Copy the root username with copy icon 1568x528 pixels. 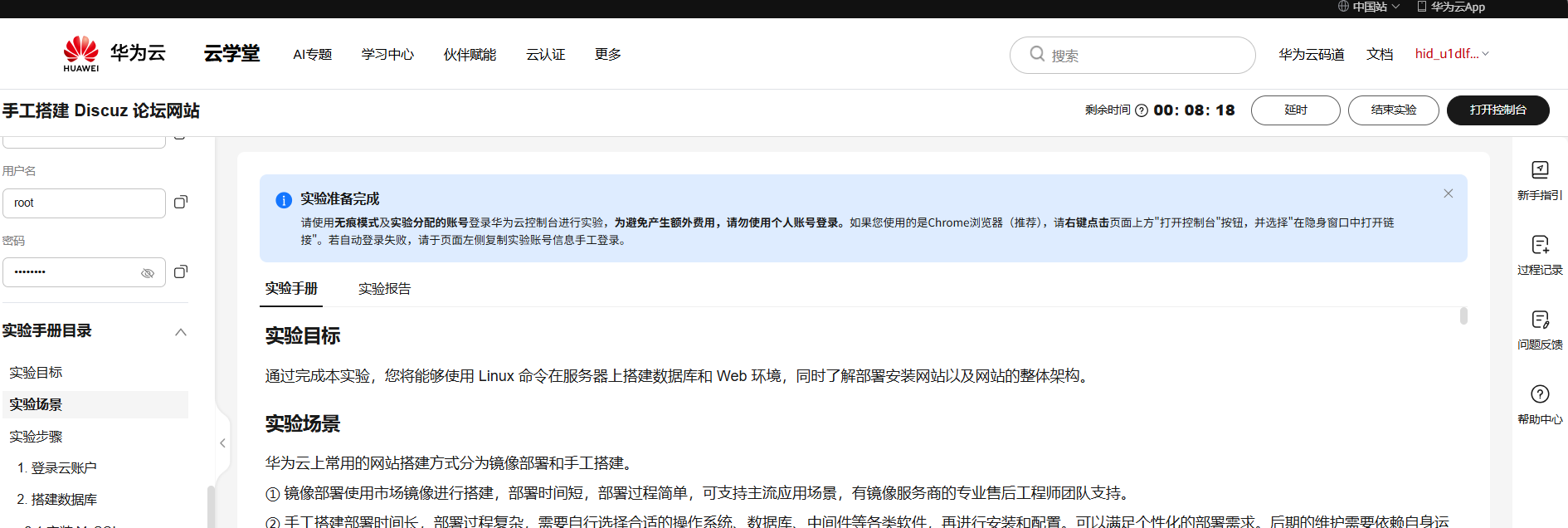[x=181, y=202]
